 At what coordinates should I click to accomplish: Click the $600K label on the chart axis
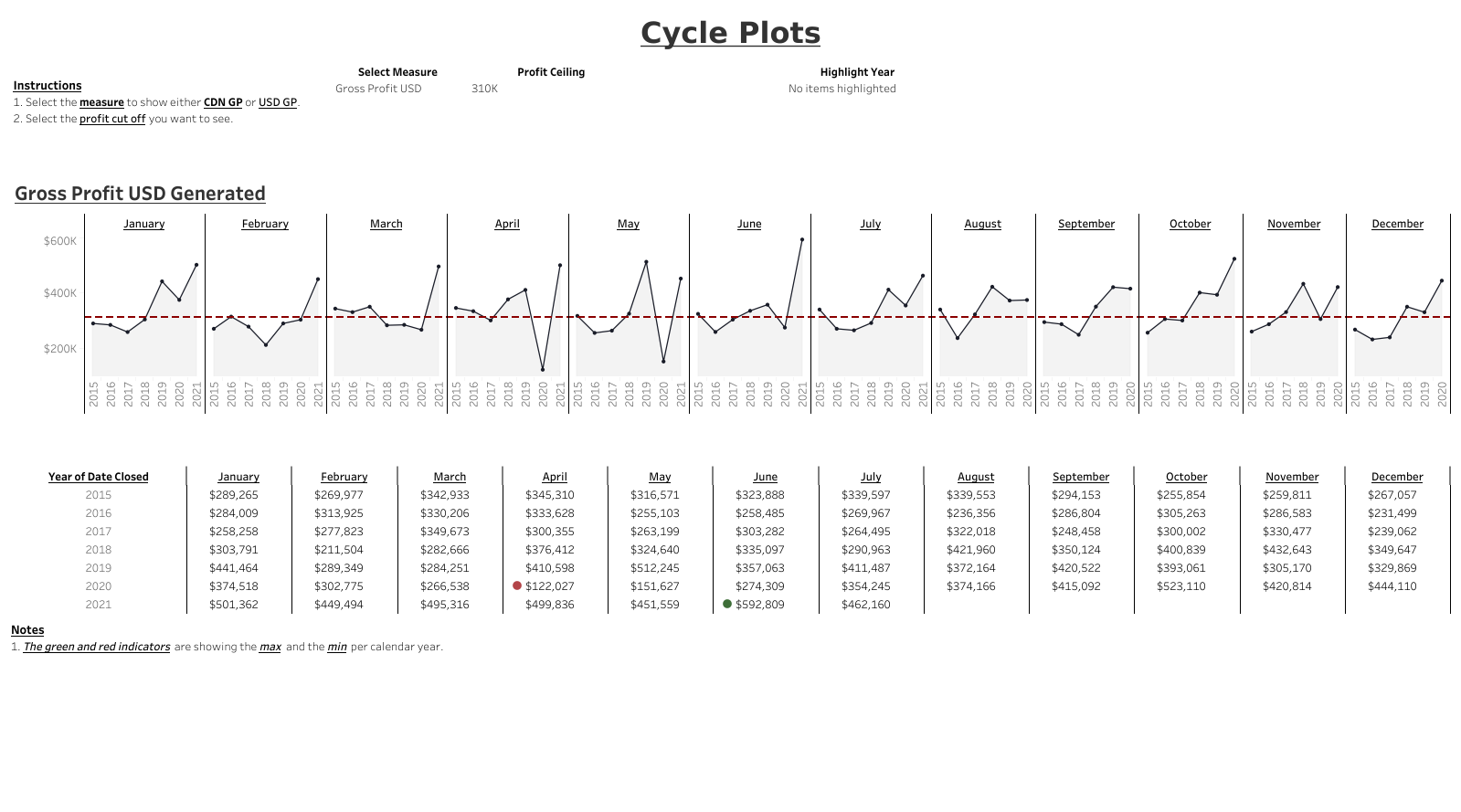(x=60, y=241)
